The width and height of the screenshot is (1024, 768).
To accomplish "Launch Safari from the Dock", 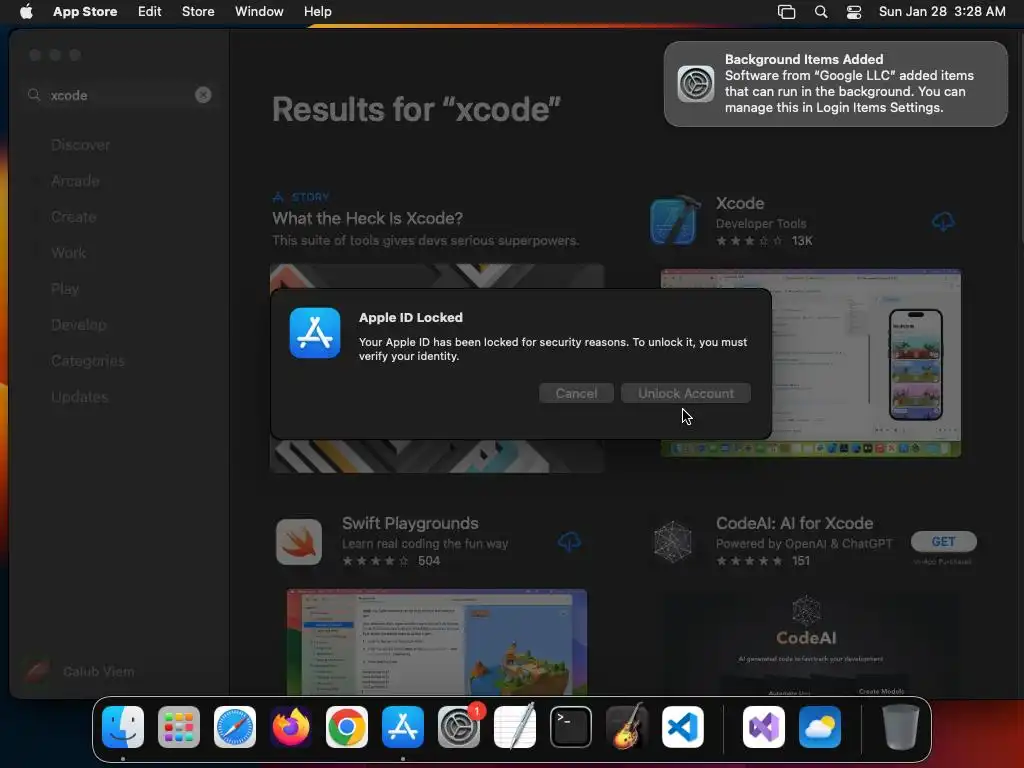I will click(x=235, y=727).
